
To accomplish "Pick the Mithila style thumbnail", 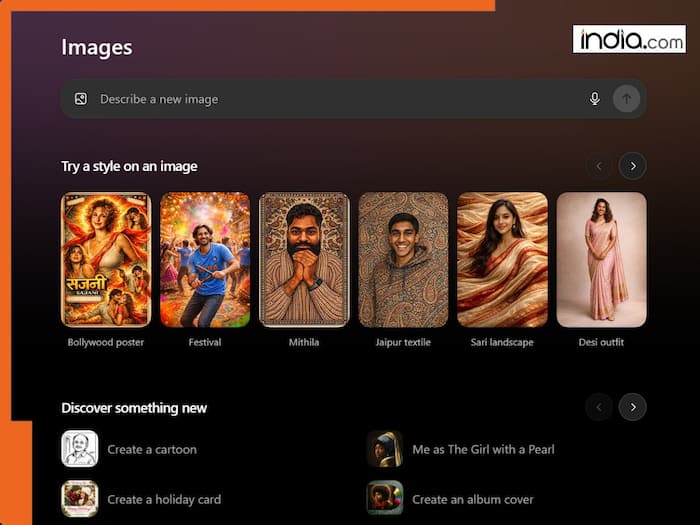I will tap(304, 260).
